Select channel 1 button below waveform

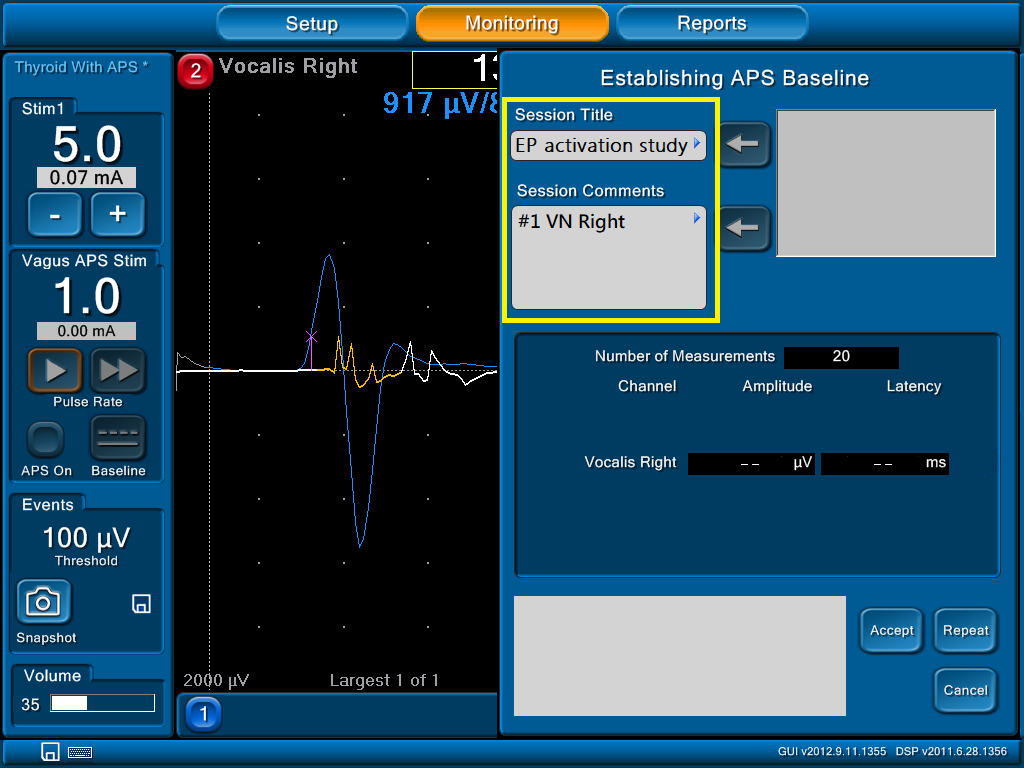(x=204, y=714)
